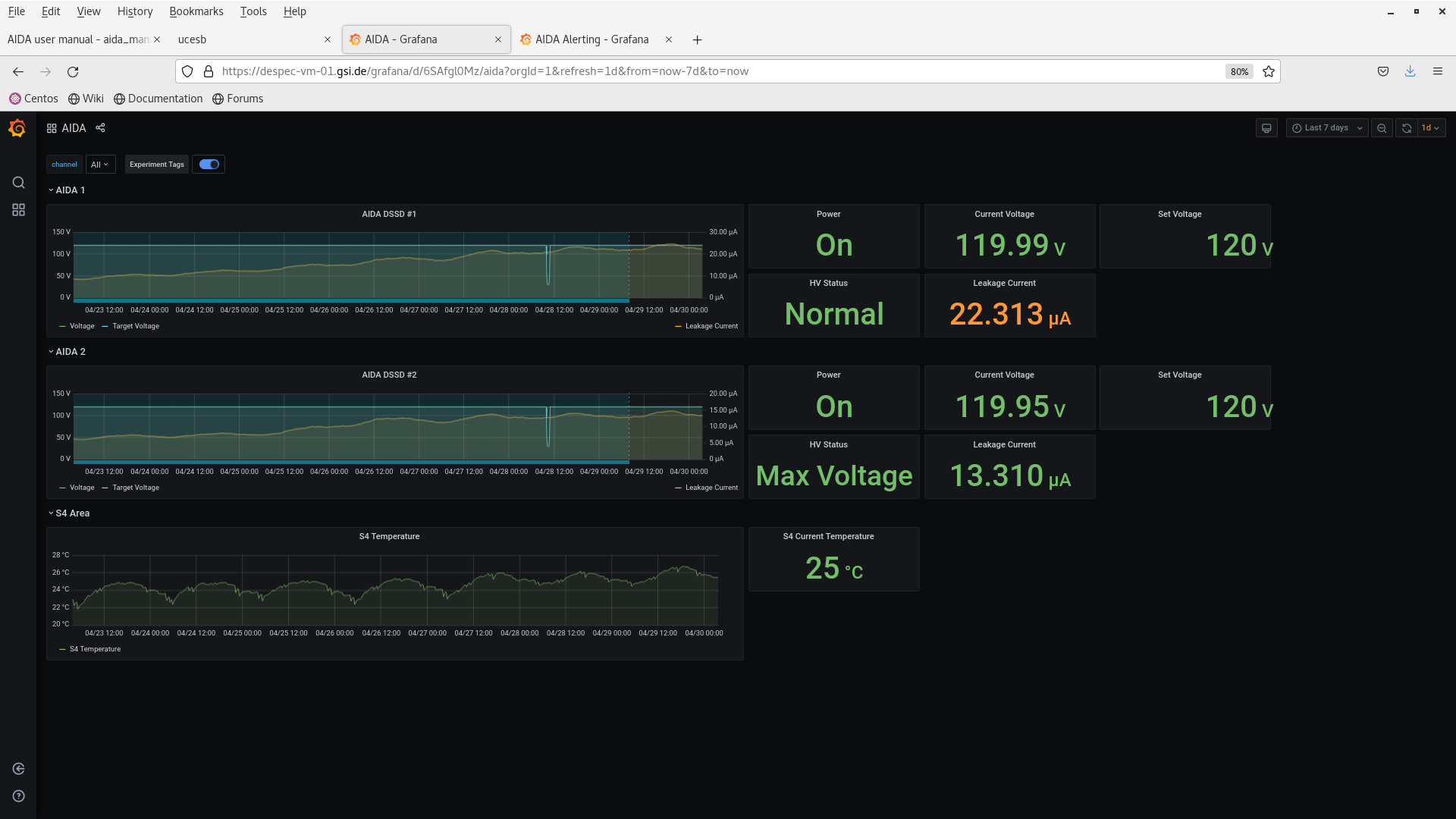Open the View menu

point(89,11)
